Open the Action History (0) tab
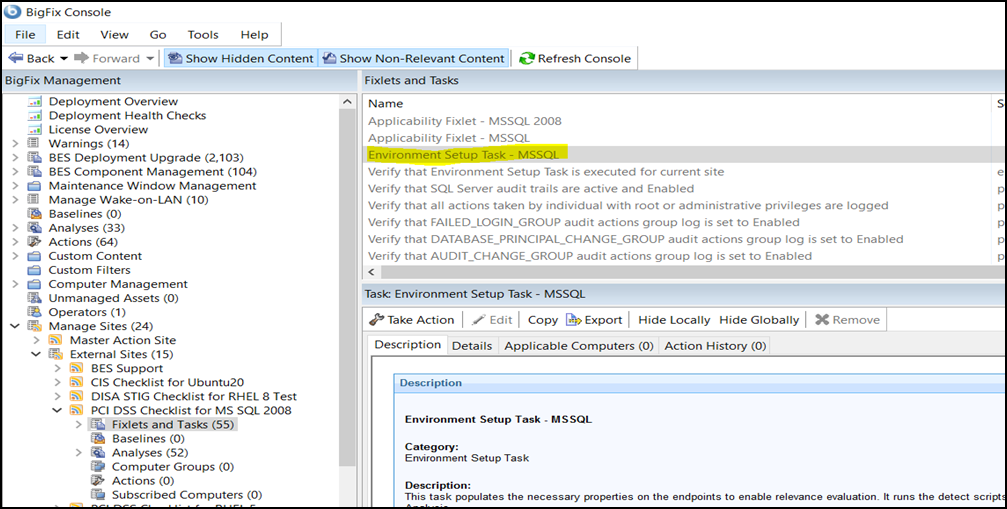Viewport: 1007px width, 509px height. pyautogui.click(x=715, y=345)
